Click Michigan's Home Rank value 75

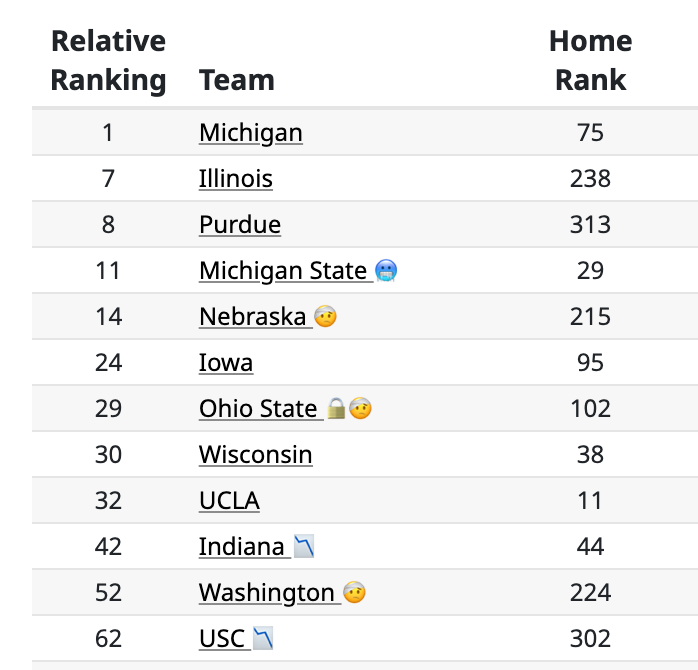[x=590, y=133]
